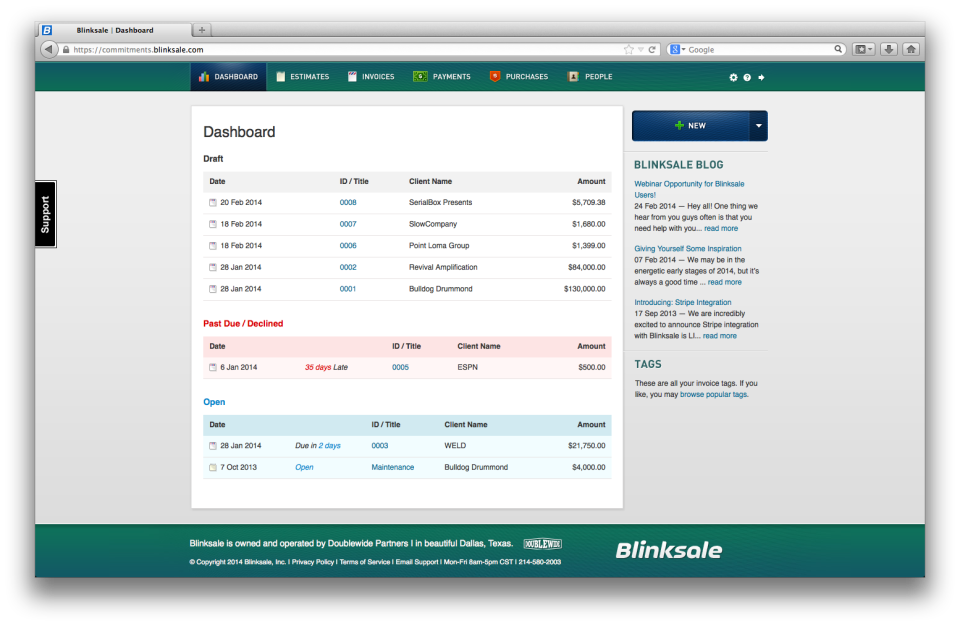This screenshot has height=626, width=960.
Task: Open Giving Yourself Some Inspiration post
Action: click(688, 249)
